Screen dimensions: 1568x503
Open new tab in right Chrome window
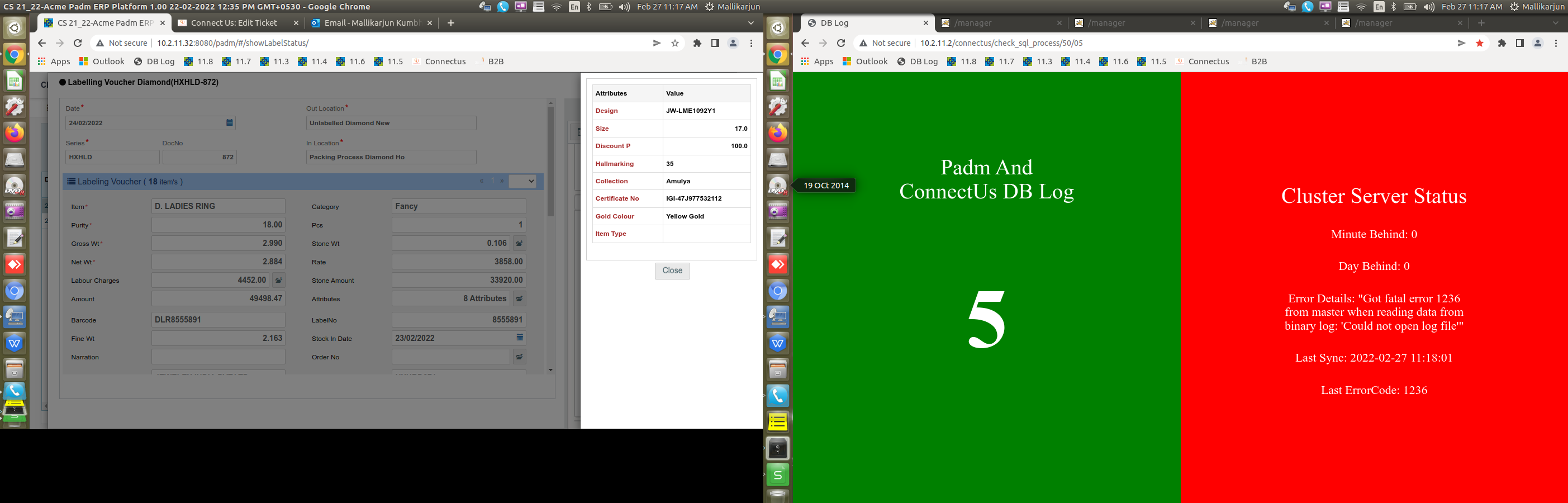(x=1481, y=23)
